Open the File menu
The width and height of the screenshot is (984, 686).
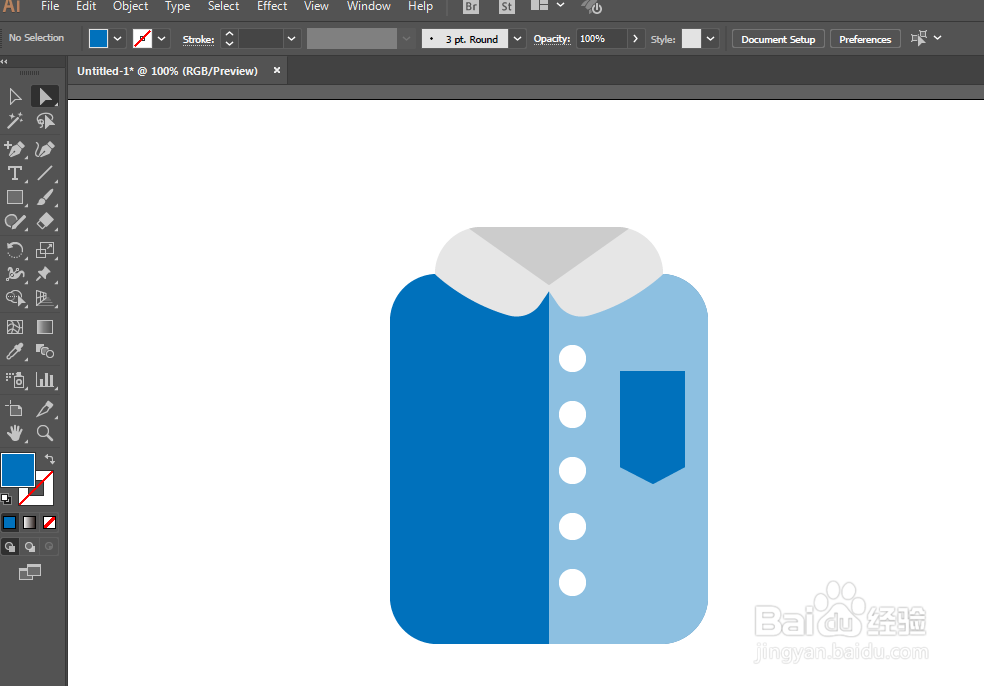[50, 6]
